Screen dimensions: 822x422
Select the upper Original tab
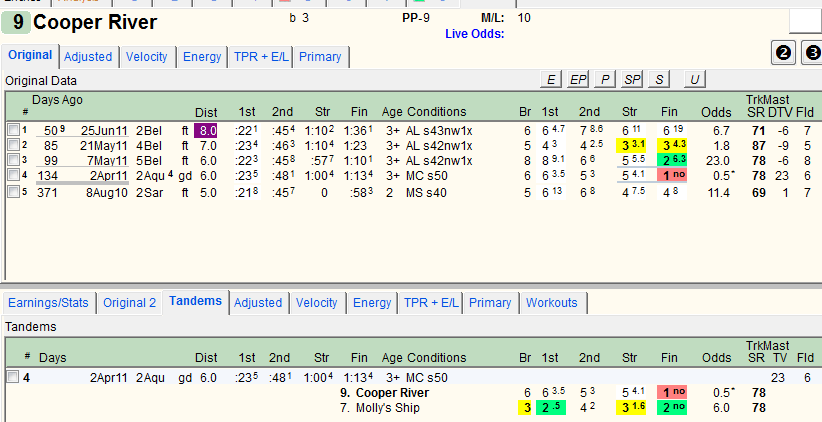point(30,55)
